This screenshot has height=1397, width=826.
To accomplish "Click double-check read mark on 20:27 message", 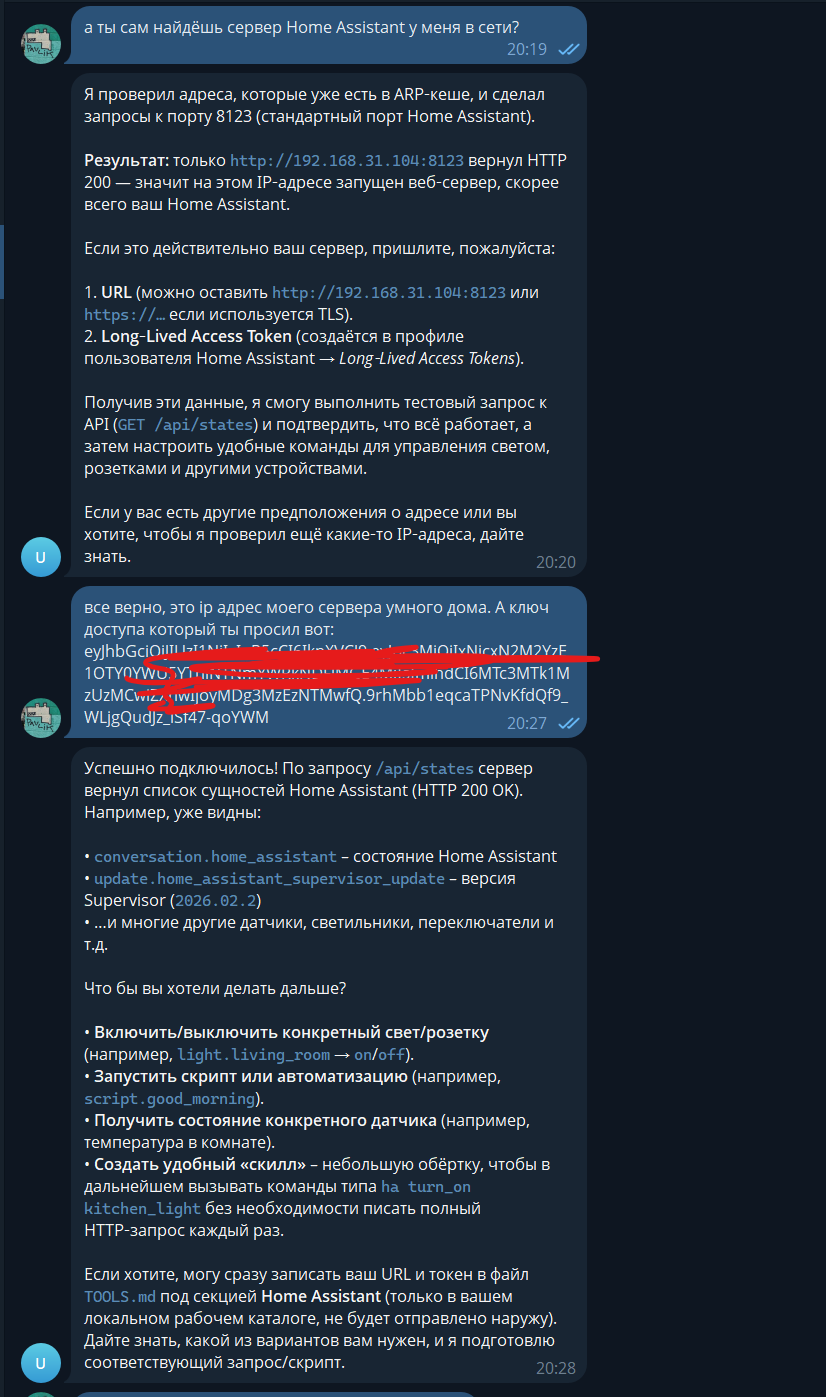I will point(568,722).
